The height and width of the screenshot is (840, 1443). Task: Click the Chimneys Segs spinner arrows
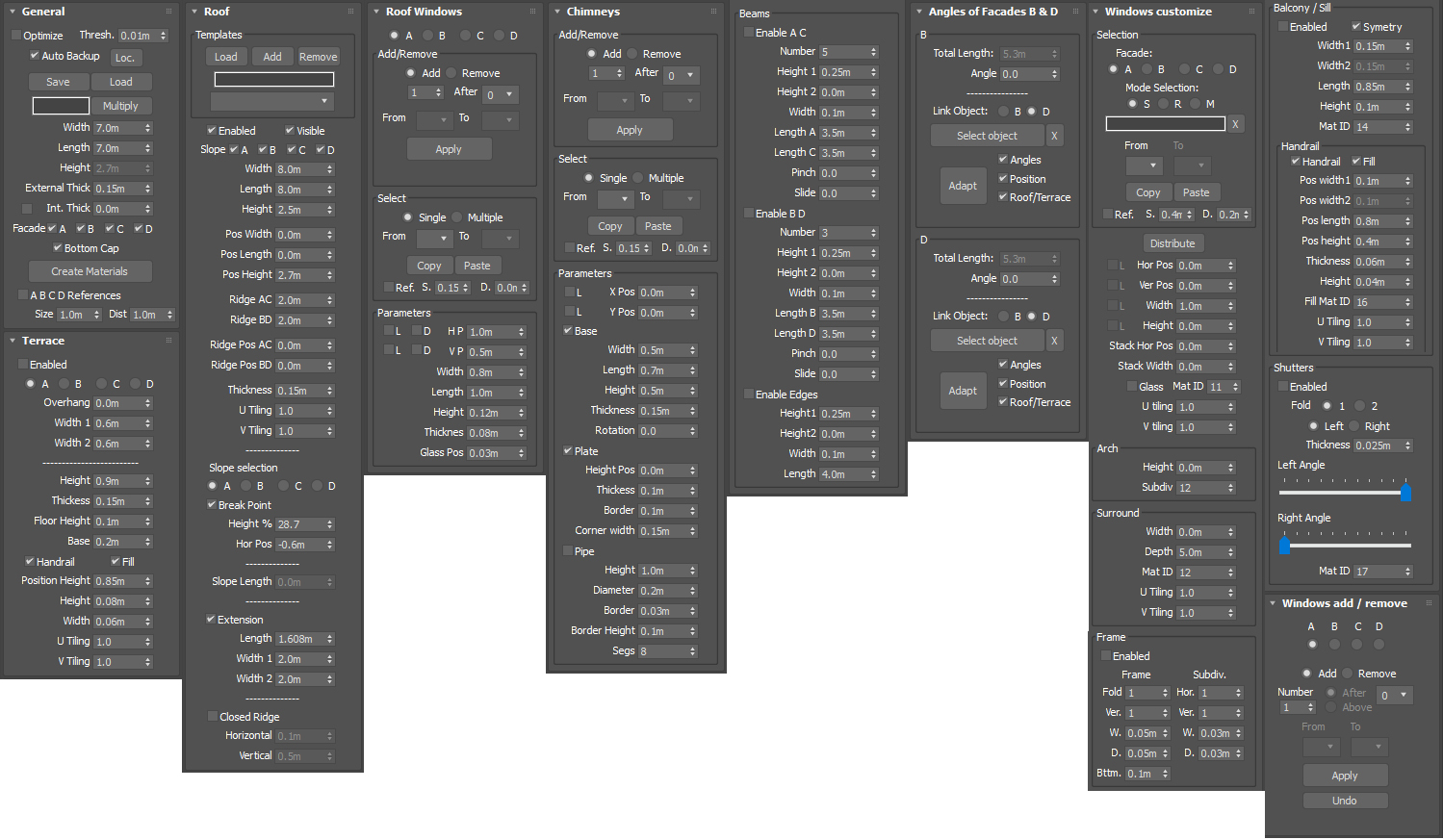click(692, 651)
